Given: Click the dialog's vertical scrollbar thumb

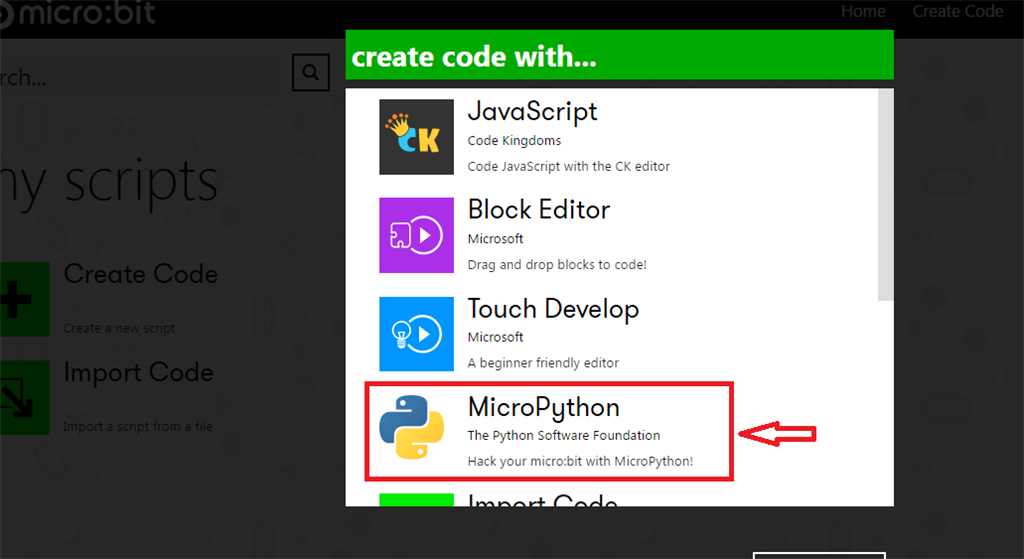Looking at the screenshot, I should point(886,195).
